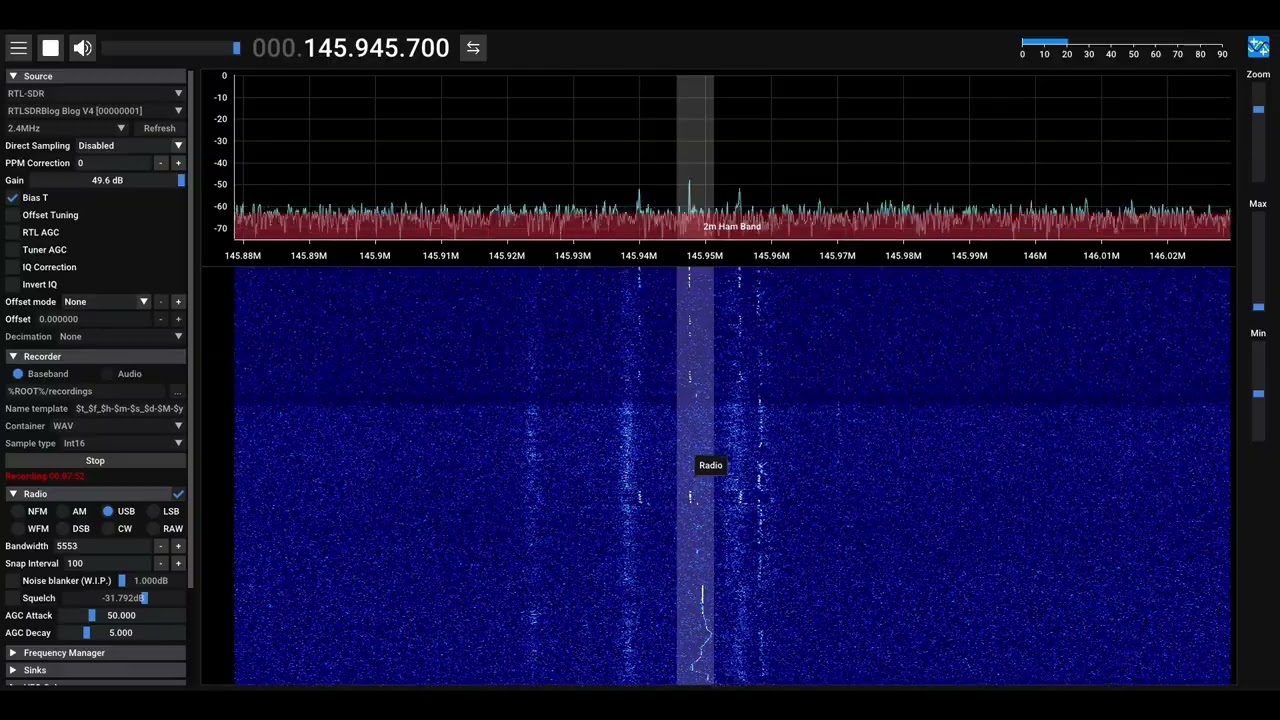Click plus next to Offset mode
This screenshot has height=720, width=1280.
[x=178, y=302]
